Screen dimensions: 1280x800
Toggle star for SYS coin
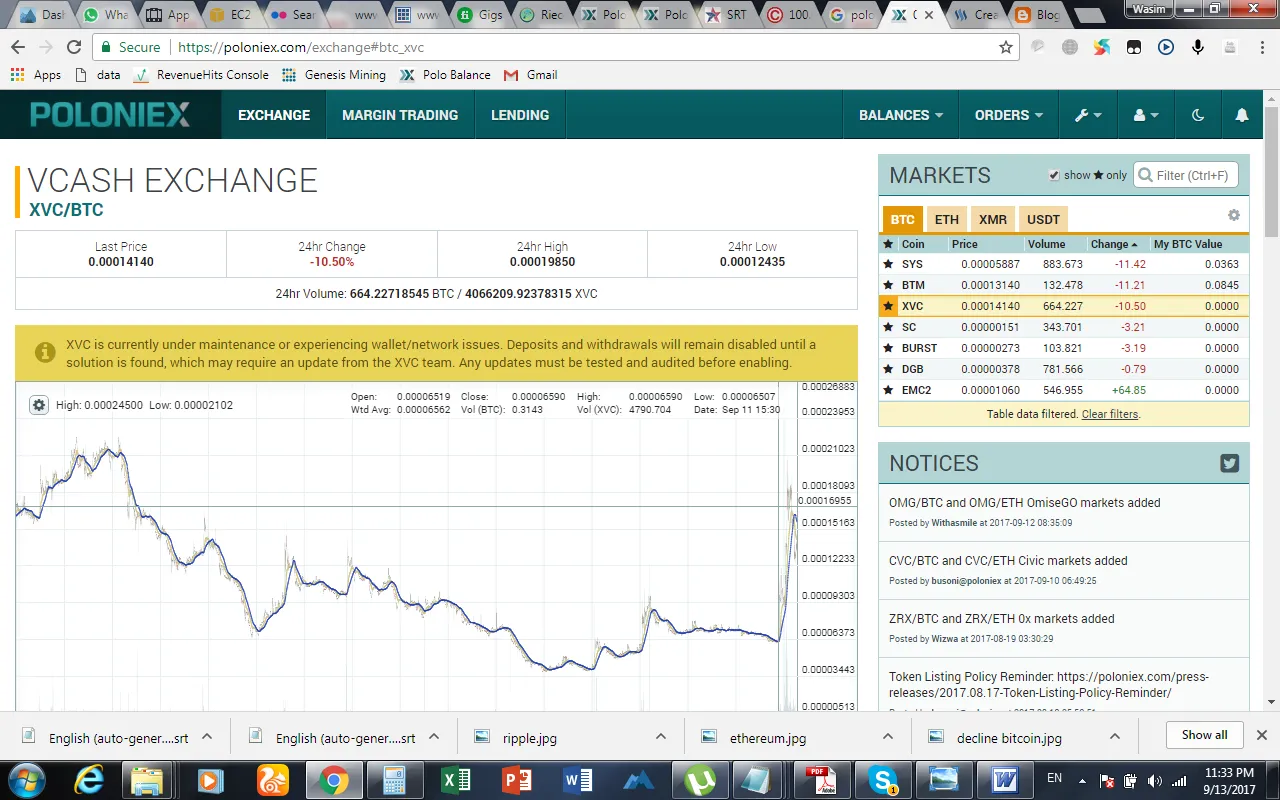(888, 264)
